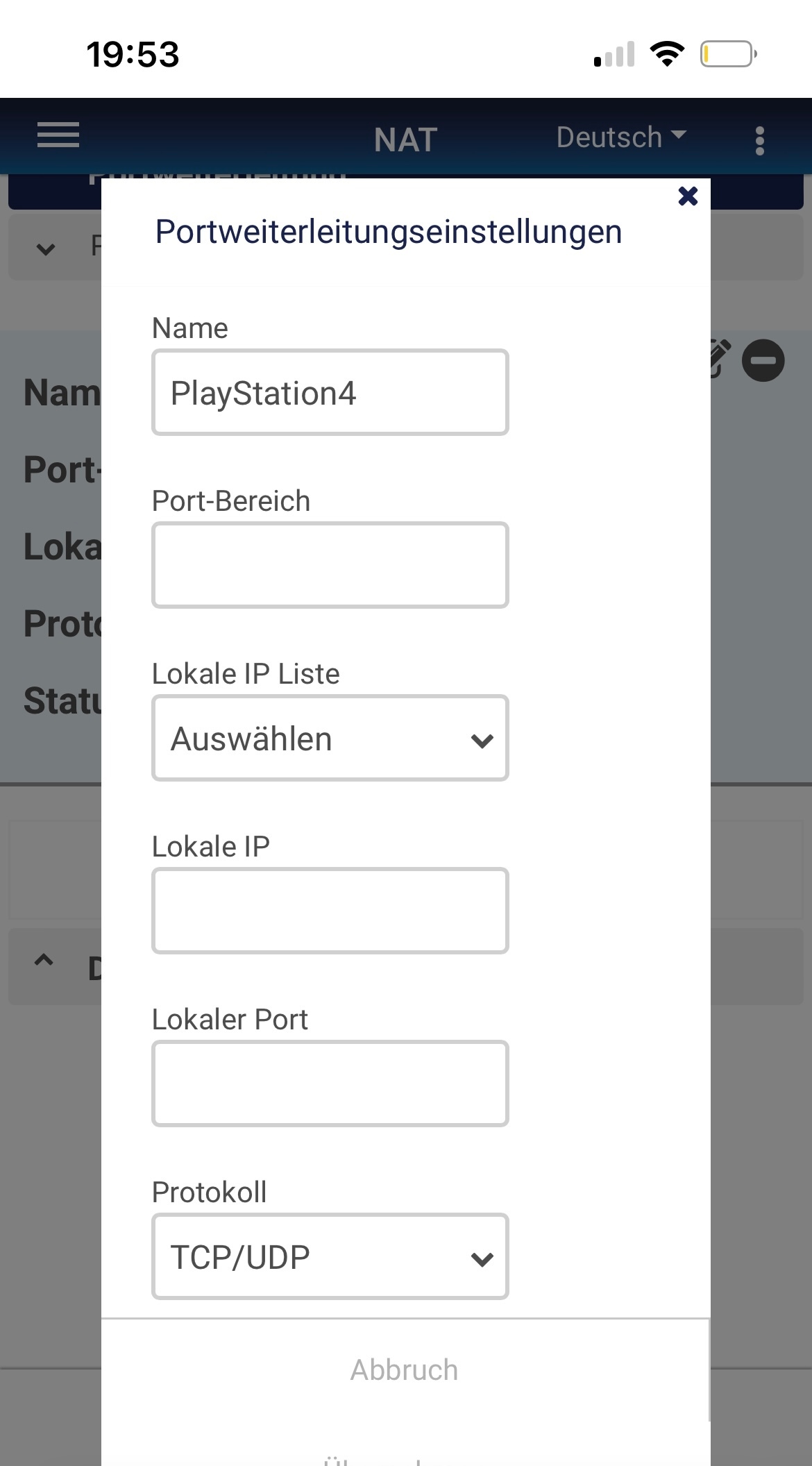Focus the Name field containing PlayStation4

[330, 392]
